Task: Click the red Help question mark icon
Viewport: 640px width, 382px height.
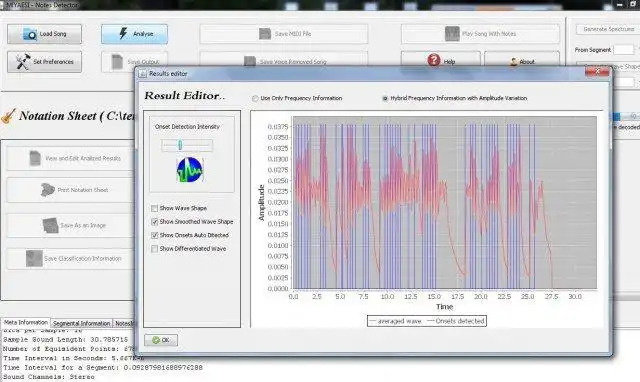Action: pos(434,60)
